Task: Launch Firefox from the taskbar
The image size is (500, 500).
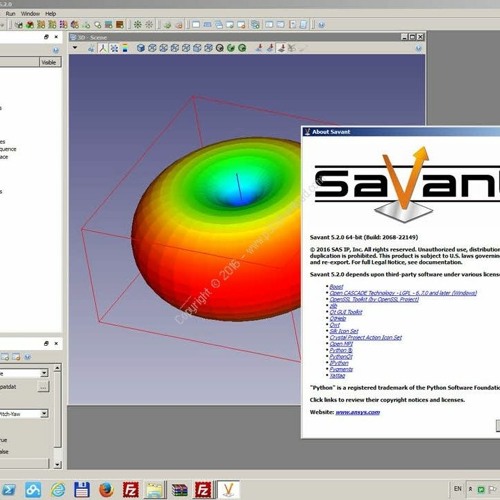Action: coord(106,490)
